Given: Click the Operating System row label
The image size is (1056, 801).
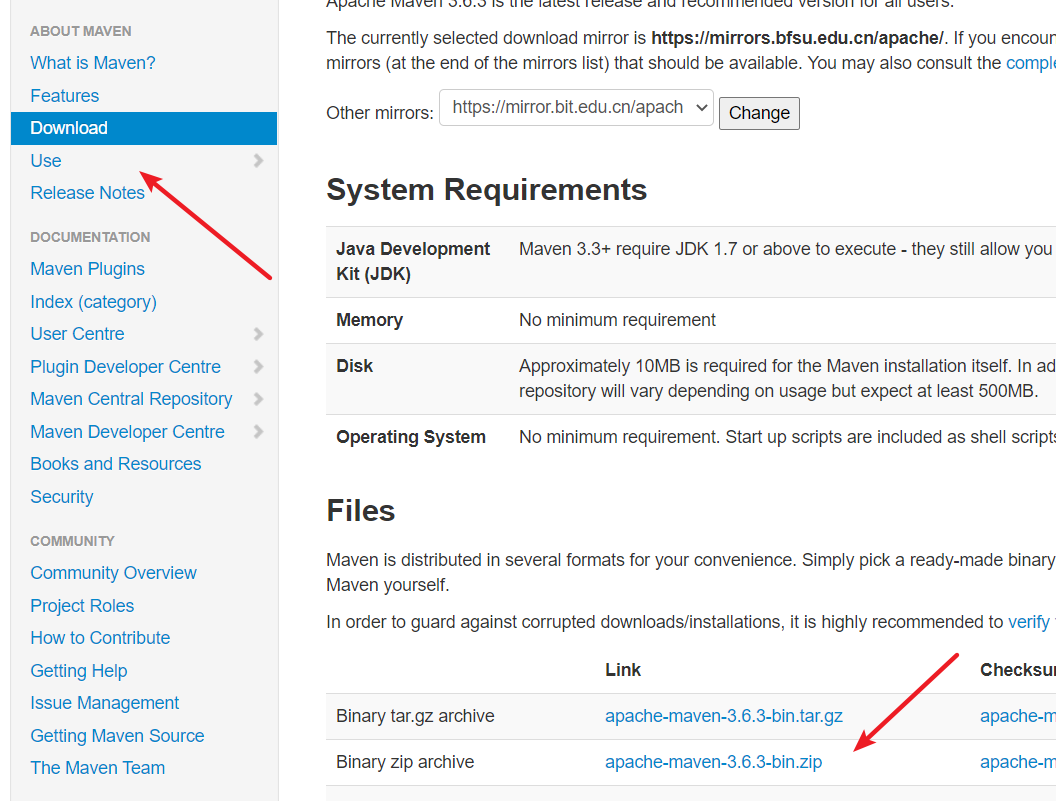Looking at the screenshot, I should tap(411, 437).
